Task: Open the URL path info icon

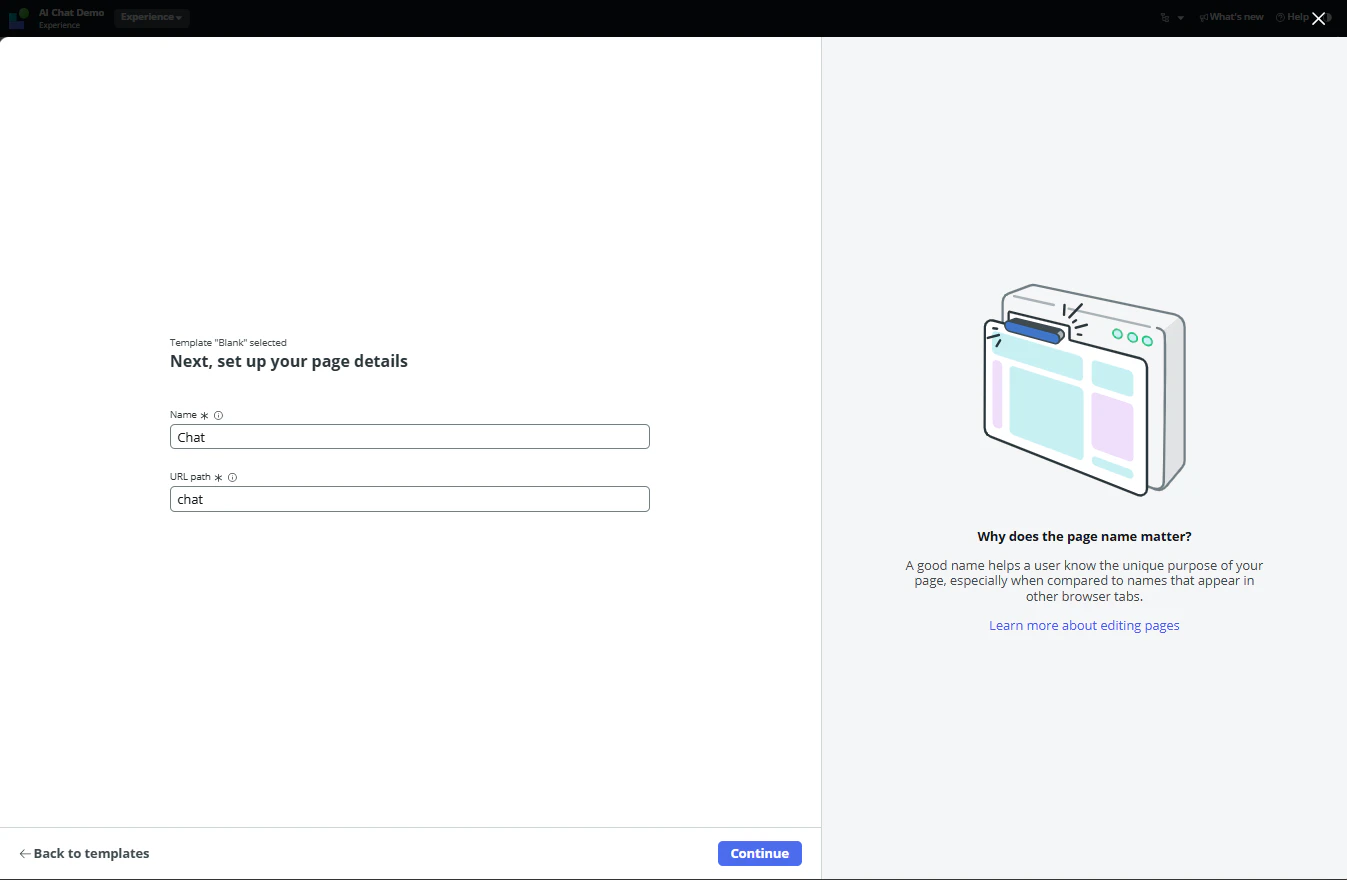Action: coord(233,477)
